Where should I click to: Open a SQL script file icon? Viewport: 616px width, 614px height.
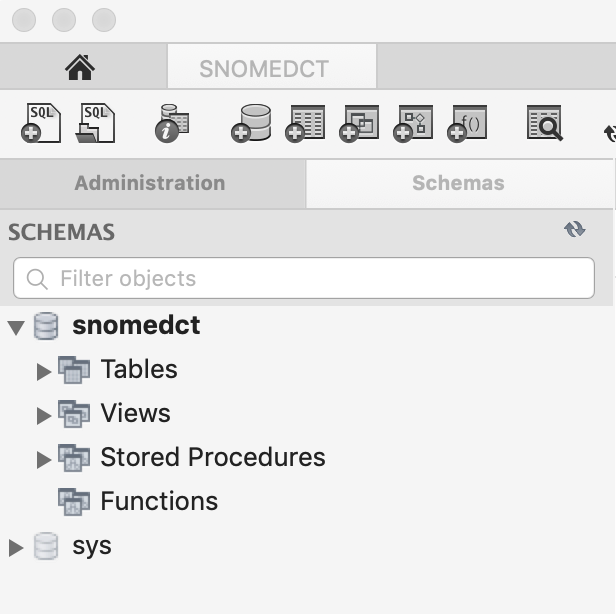(95, 123)
